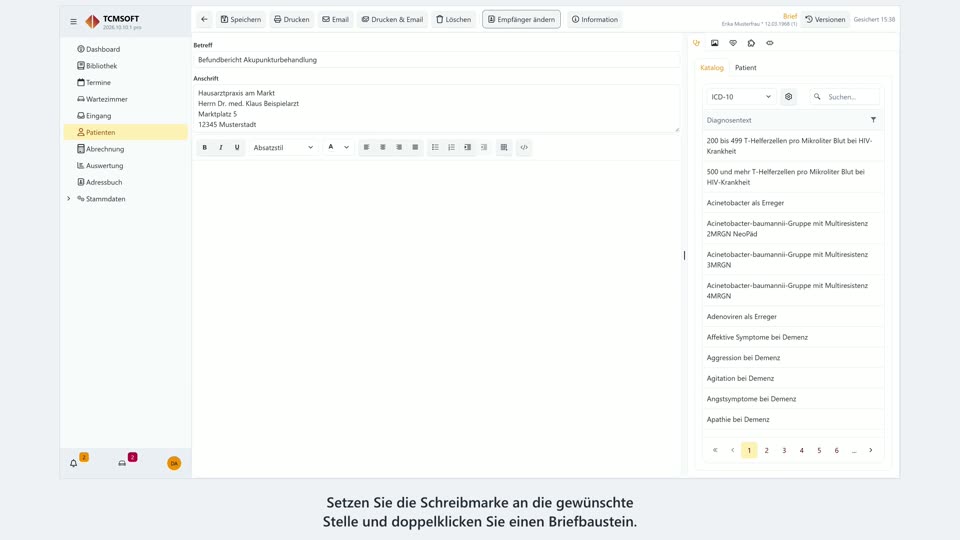
Task: Go to diagnosis page 2
Action: [767, 451]
